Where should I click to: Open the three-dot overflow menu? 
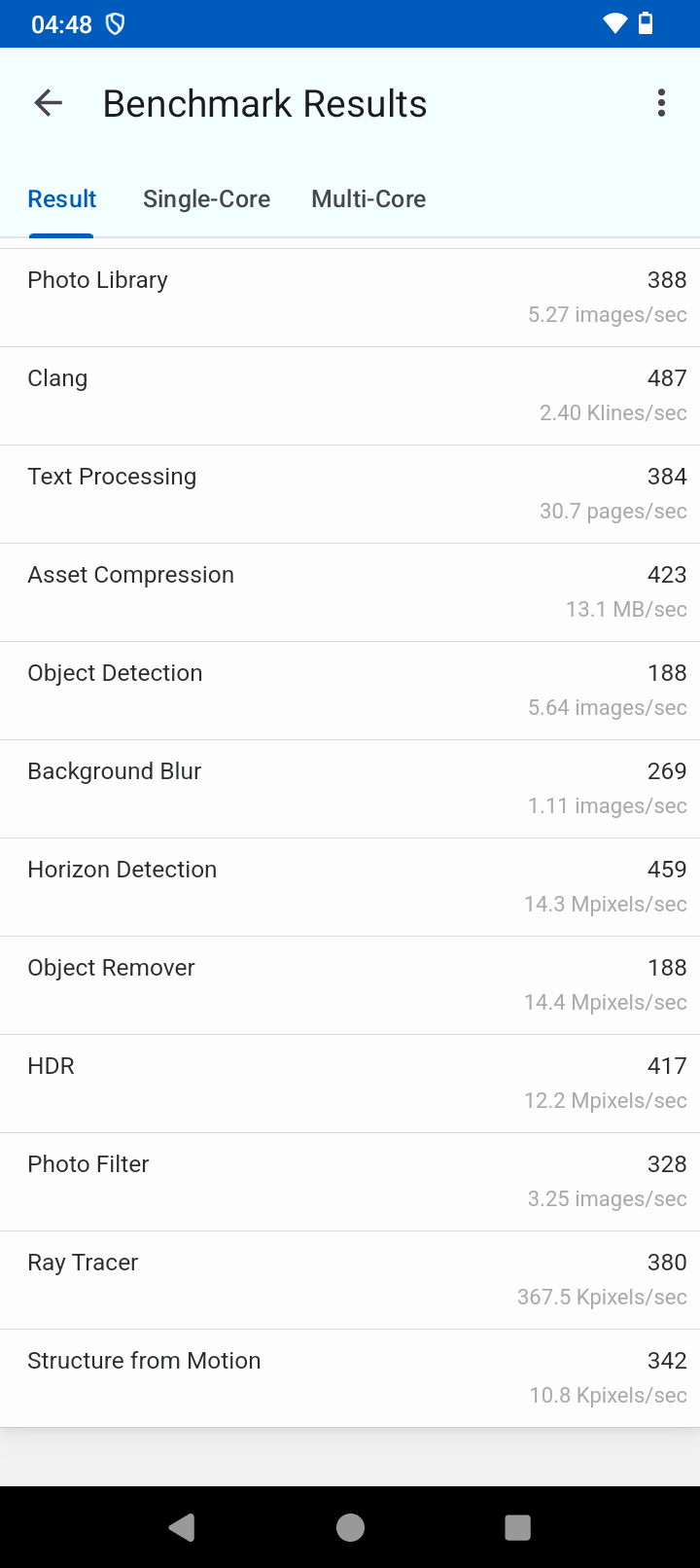pos(661,103)
